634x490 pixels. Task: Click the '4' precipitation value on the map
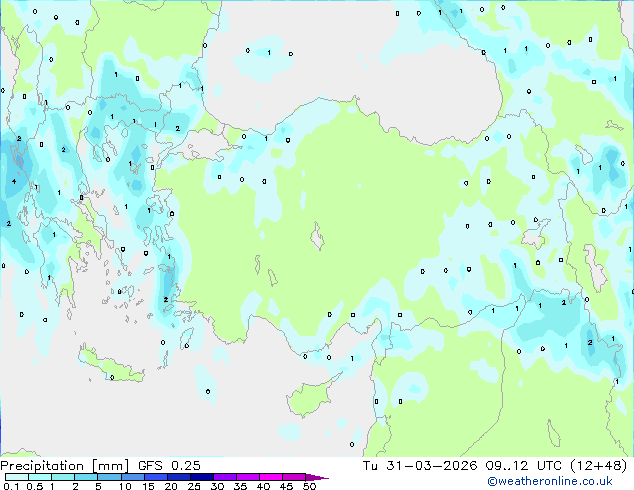pyautogui.click(x=14, y=182)
